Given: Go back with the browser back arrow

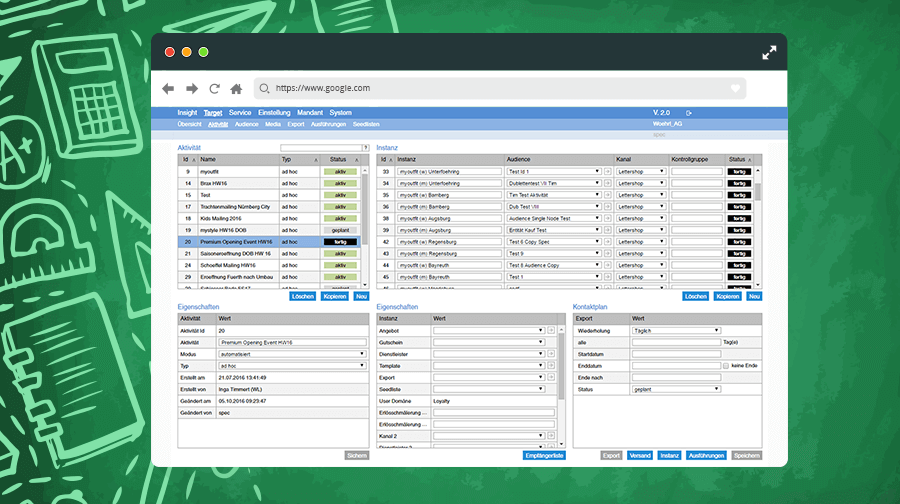Looking at the screenshot, I should click(168, 88).
